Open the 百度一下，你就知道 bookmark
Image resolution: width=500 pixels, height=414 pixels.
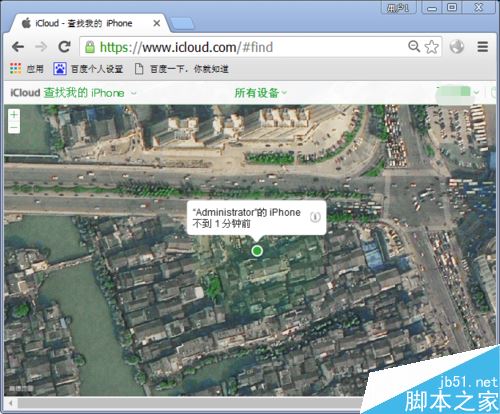click(182, 69)
